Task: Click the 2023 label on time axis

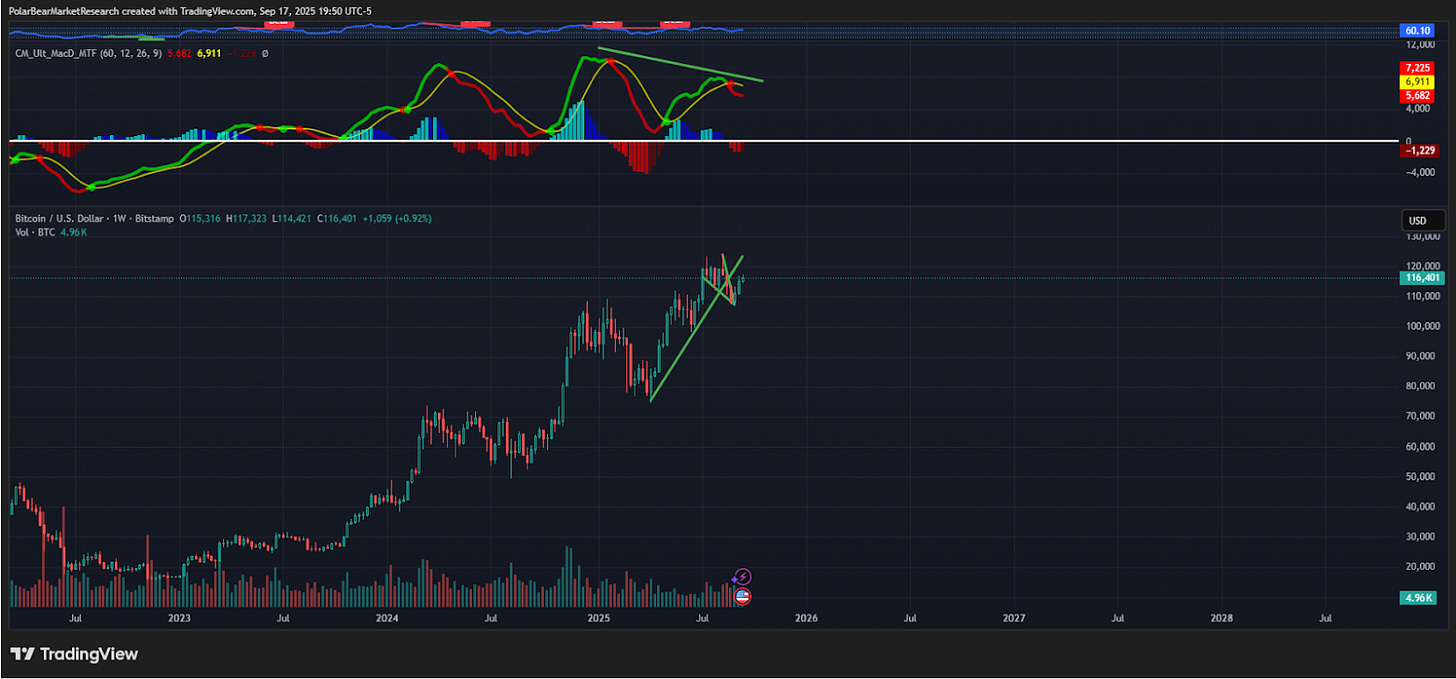Action: click(179, 619)
